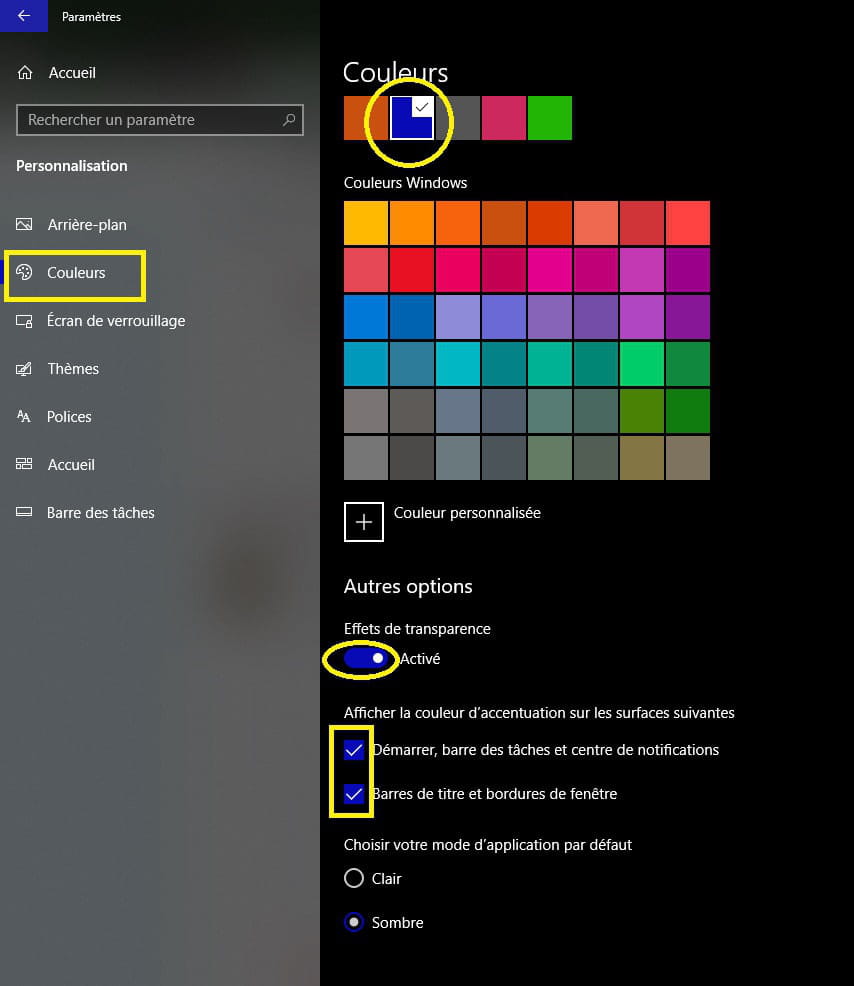Choose the medium gray swatch starting the last row
Viewport: 854px width, 986px height.
tap(366, 458)
